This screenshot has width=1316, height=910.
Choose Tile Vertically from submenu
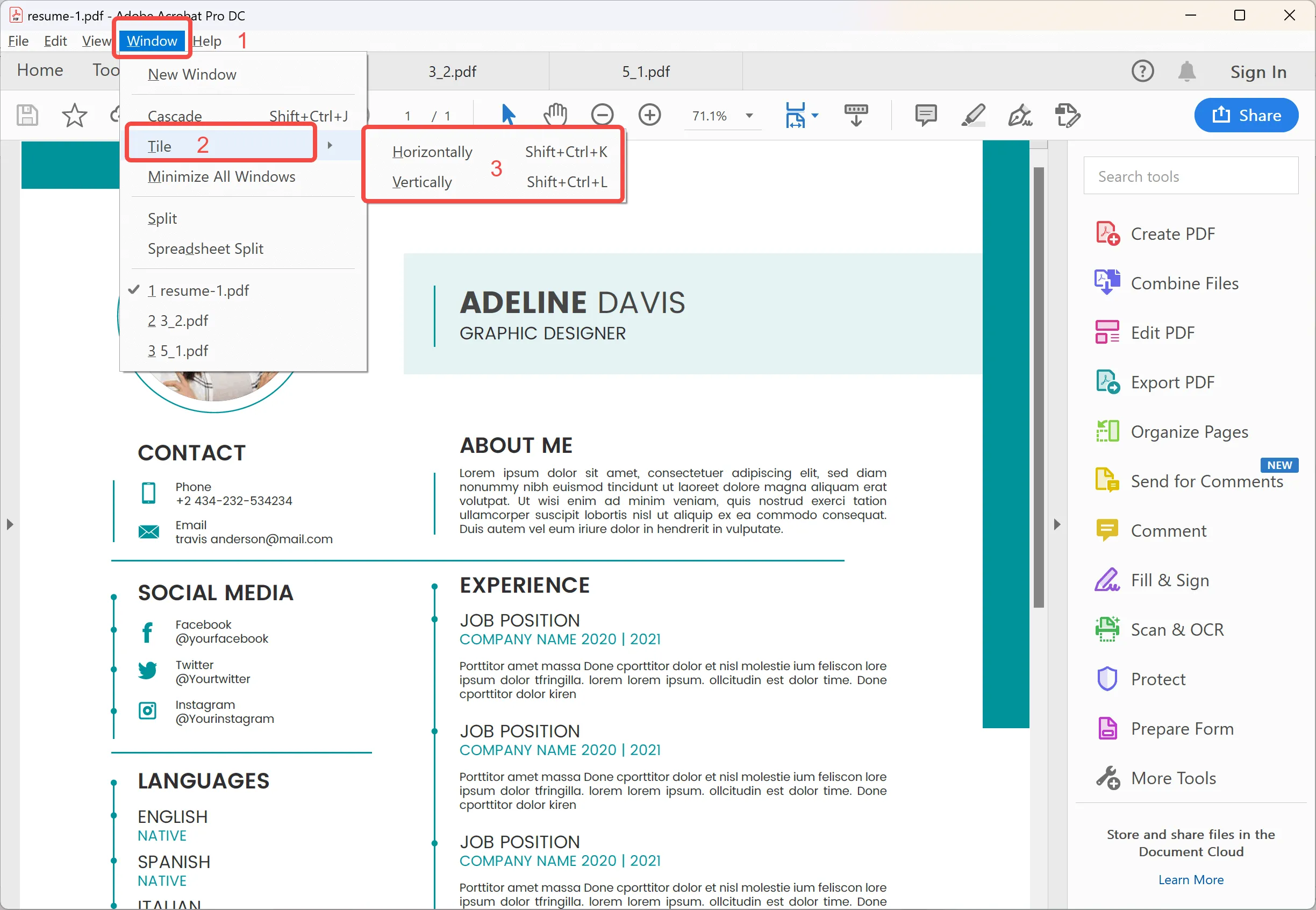[x=423, y=182]
